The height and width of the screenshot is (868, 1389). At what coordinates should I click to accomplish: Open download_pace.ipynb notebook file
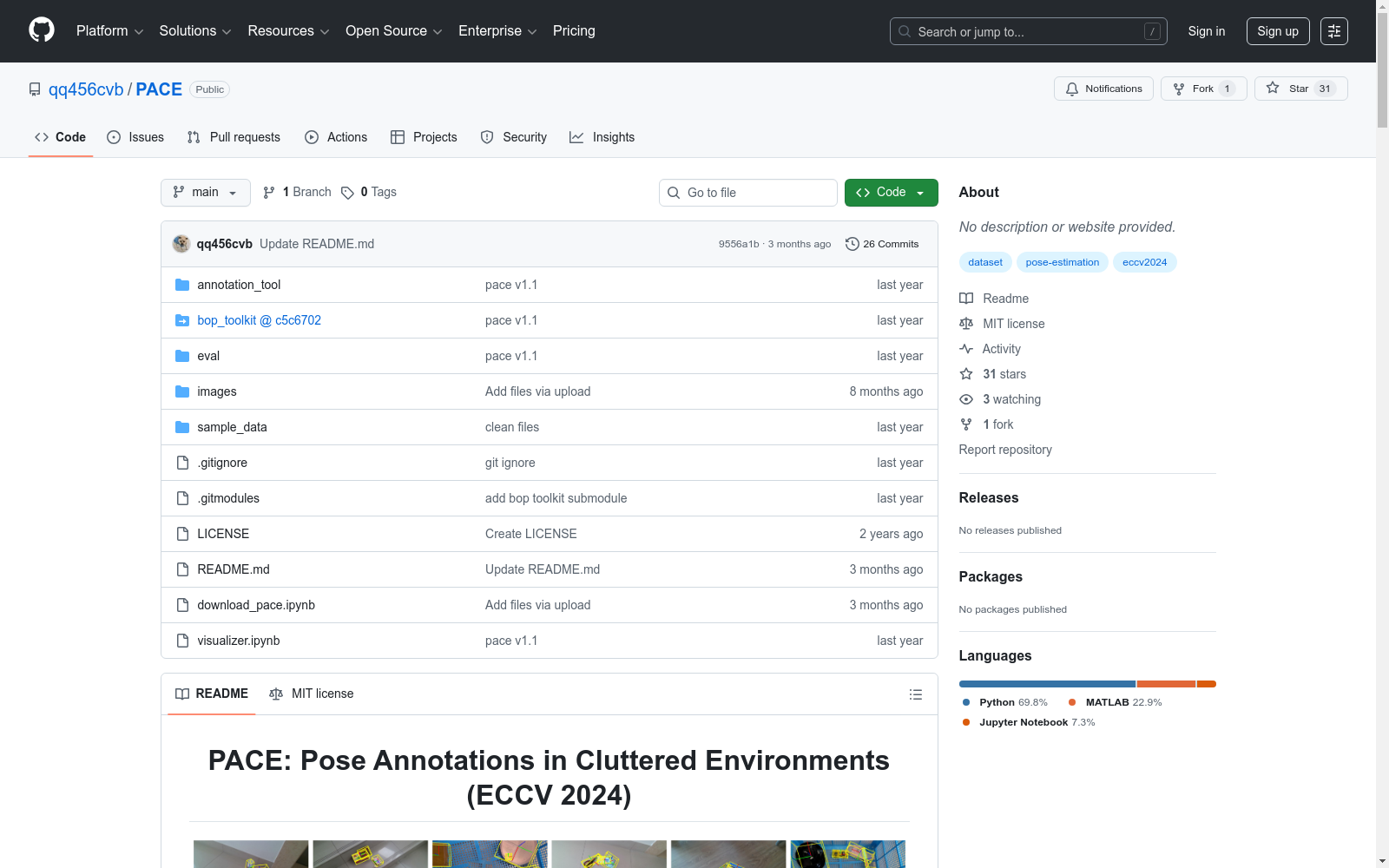click(x=256, y=605)
